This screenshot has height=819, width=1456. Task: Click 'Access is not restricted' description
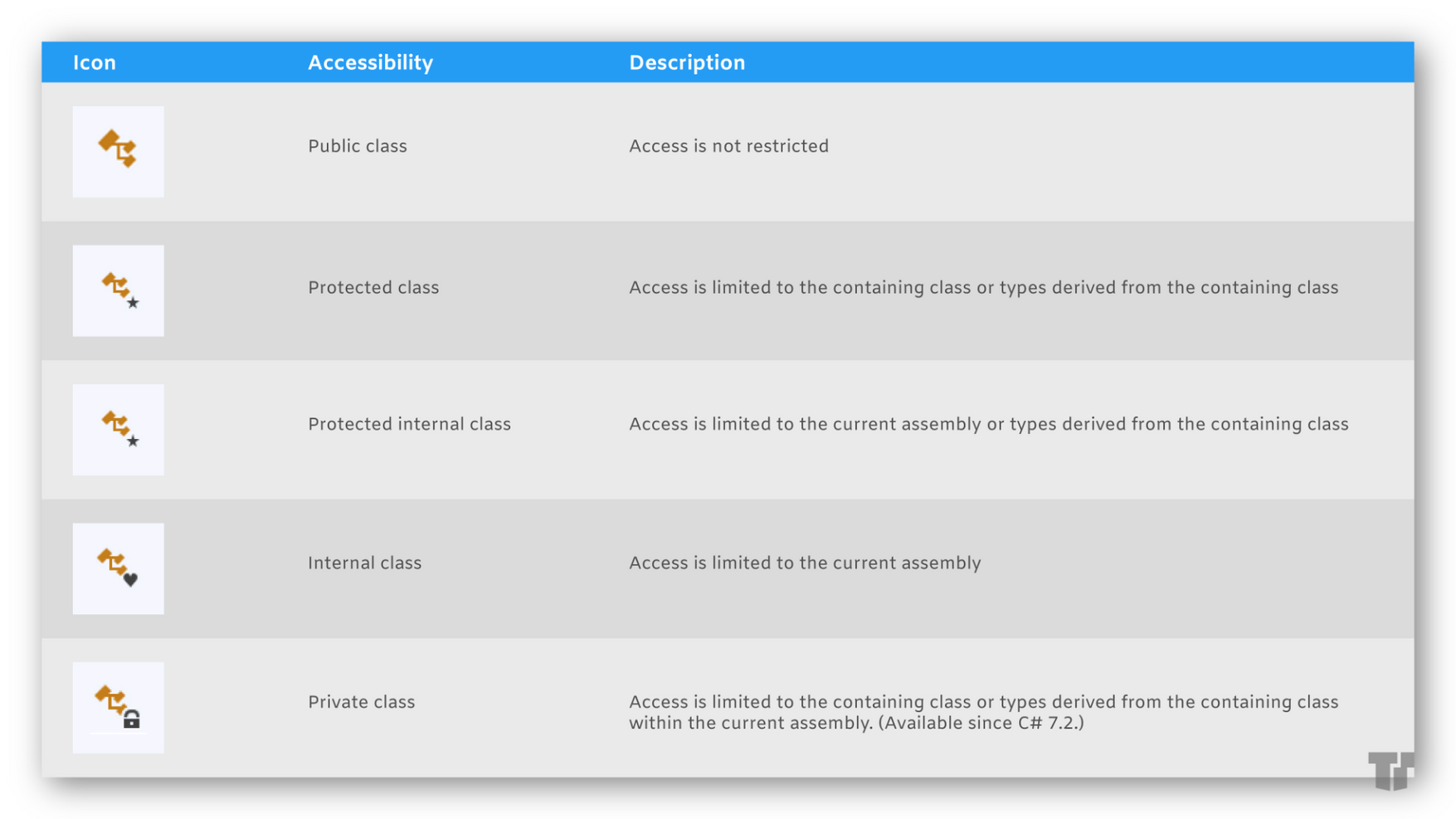729,146
